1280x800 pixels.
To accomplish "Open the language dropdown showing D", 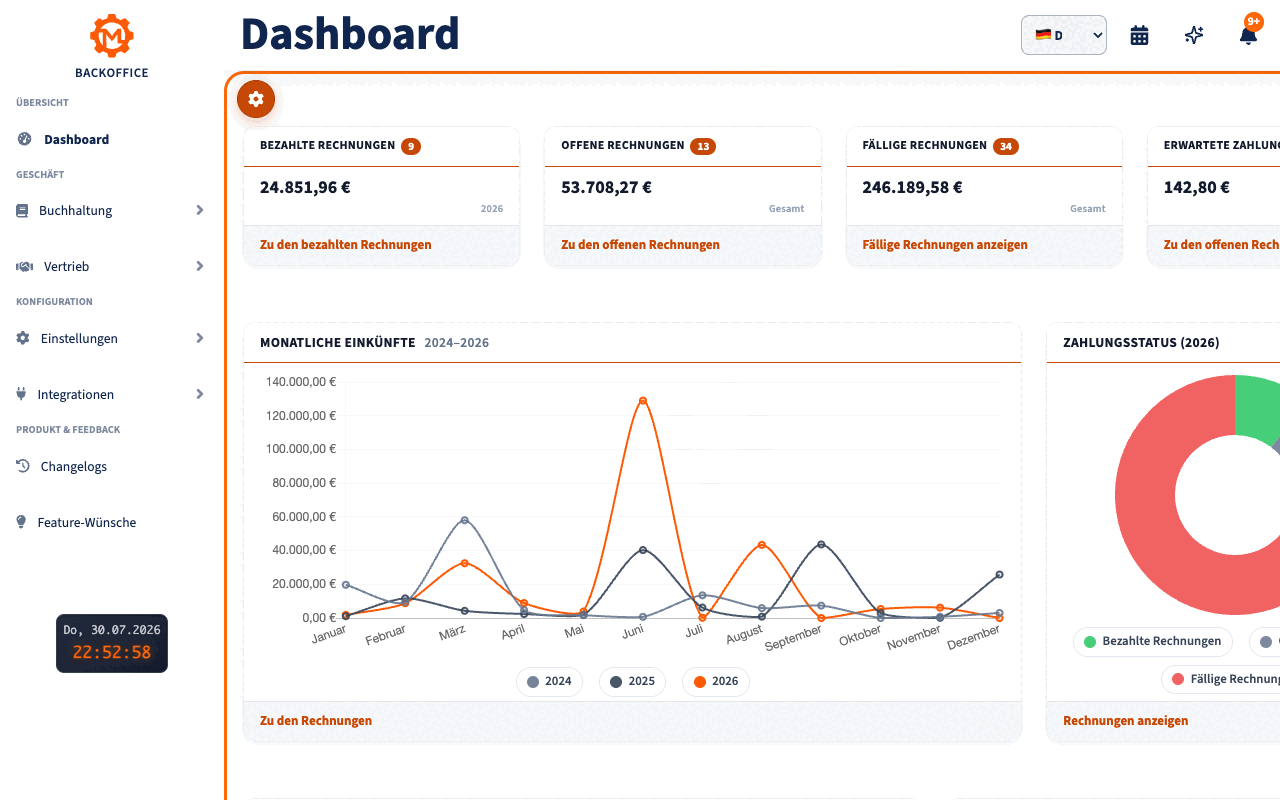I will 1063,35.
